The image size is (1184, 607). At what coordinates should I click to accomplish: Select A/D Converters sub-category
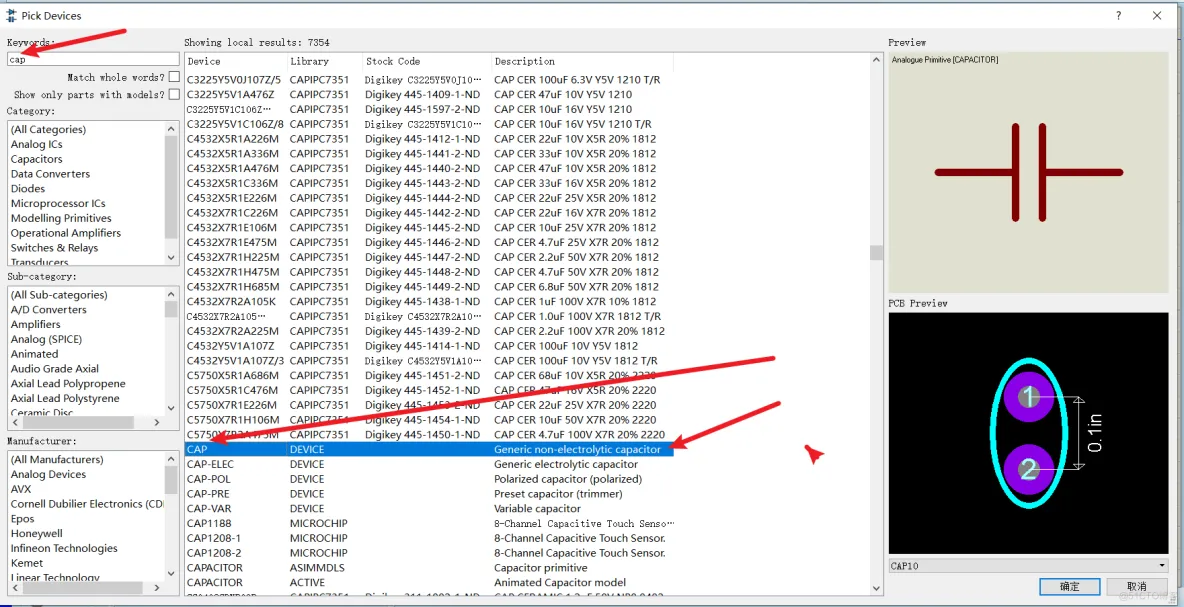pyautogui.click(x=48, y=310)
